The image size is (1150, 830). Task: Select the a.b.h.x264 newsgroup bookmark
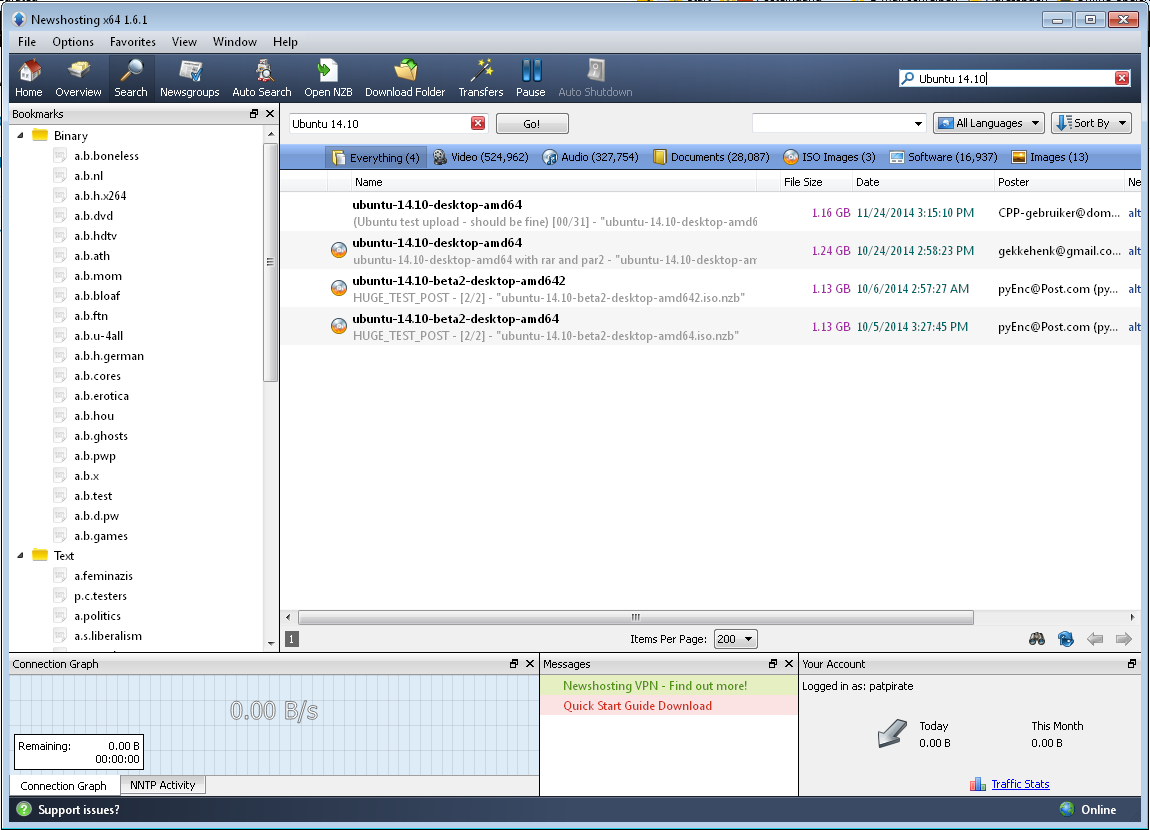[x=100, y=196]
